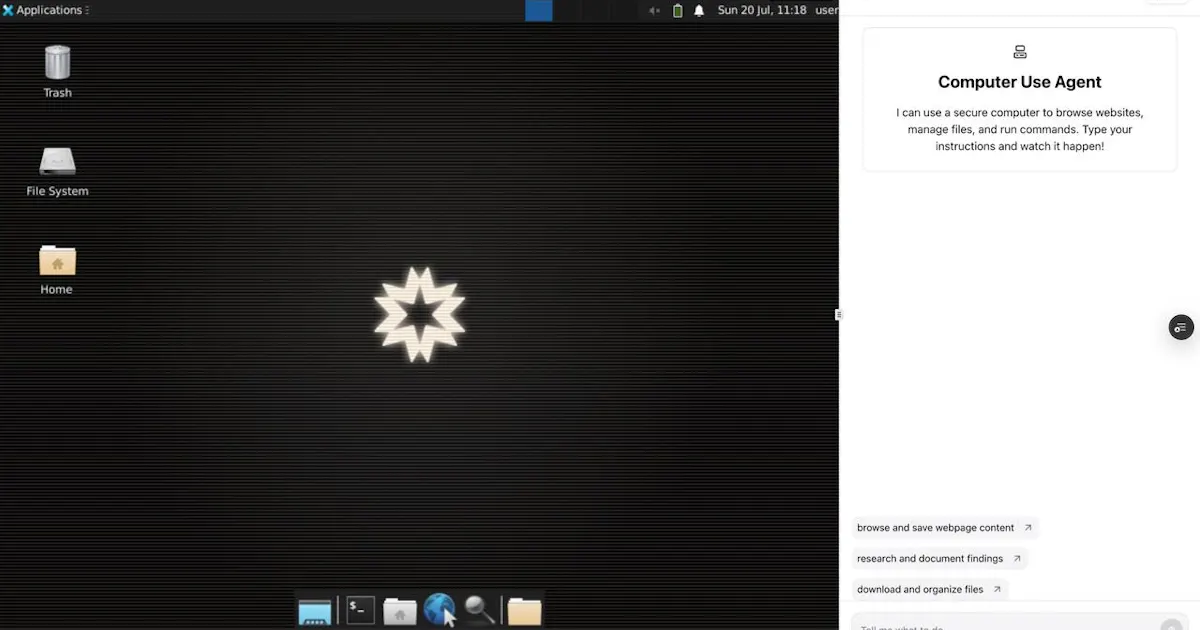This screenshot has width=1200, height=630.
Task: Choose 'research and document findings' suggestion
Action: [940, 559]
